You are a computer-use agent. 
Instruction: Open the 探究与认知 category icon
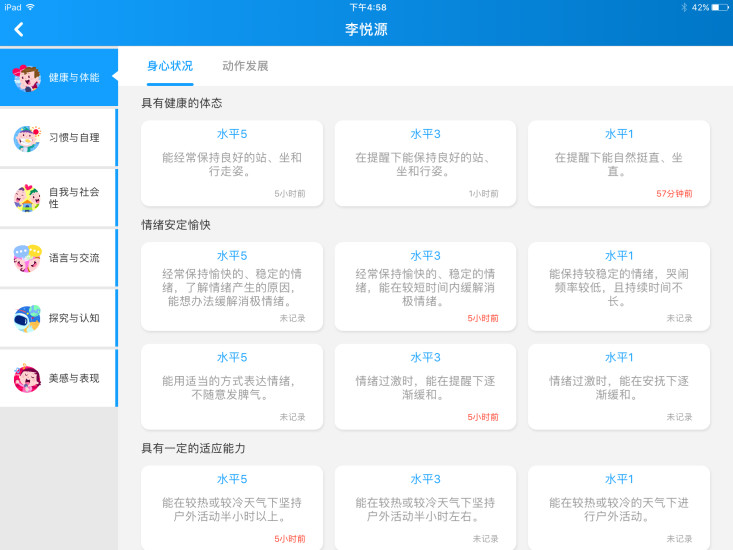pos(27,318)
